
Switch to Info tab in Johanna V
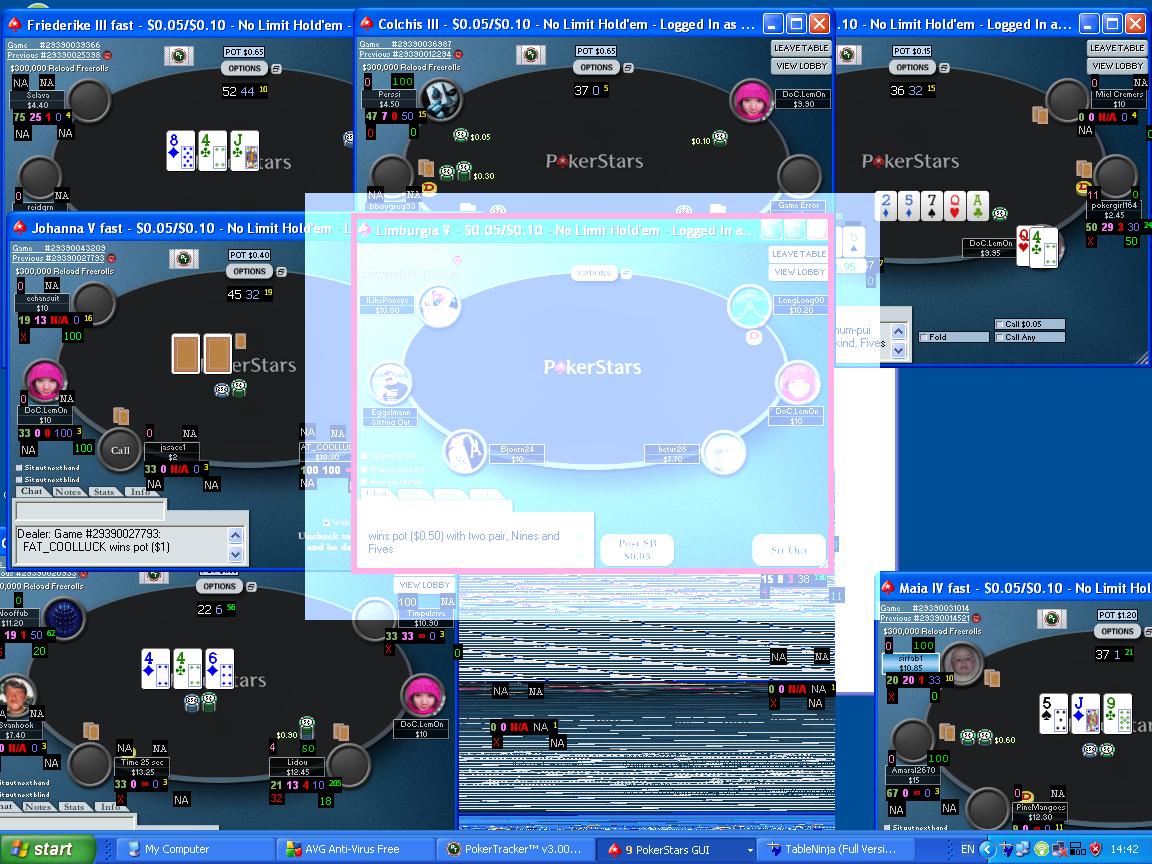click(140, 492)
